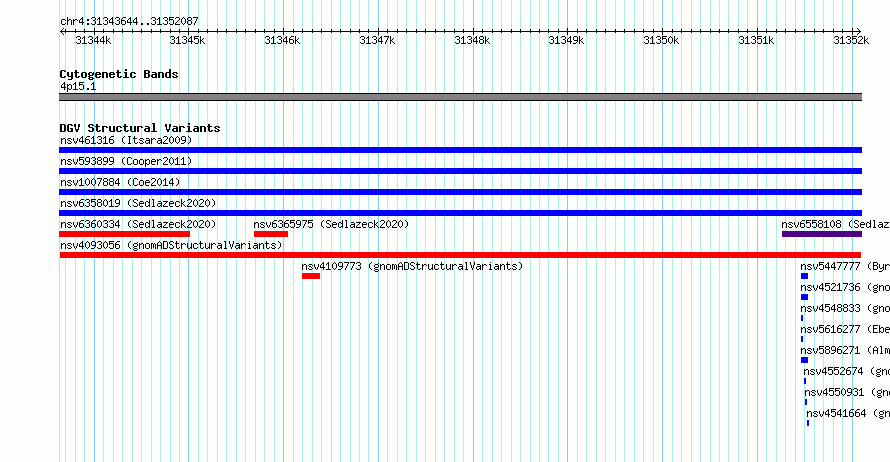Open nsv6360334 (Sedlazeck2020) label
This screenshot has height=462, width=890.
(x=138, y=224)
